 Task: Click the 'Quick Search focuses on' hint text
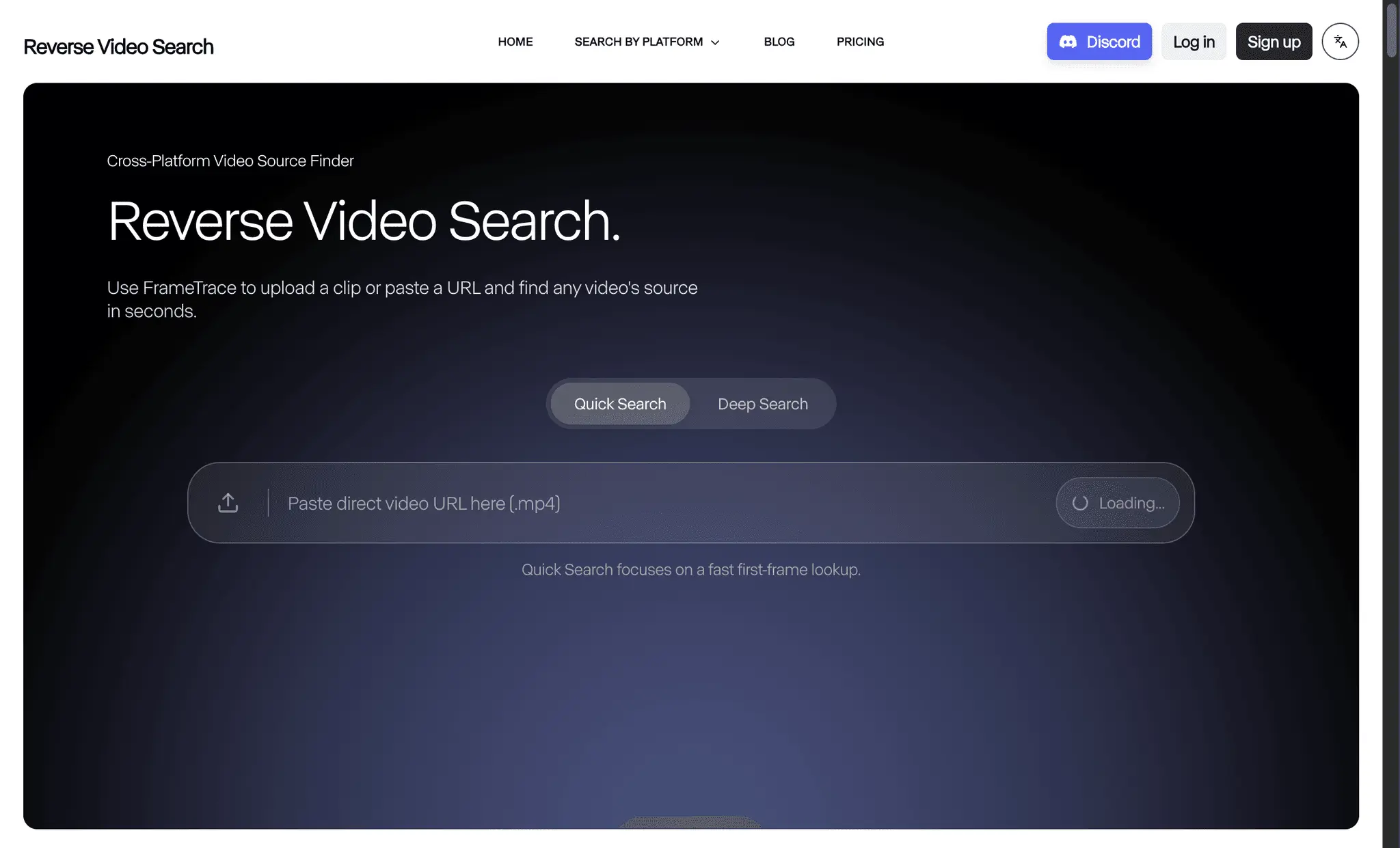(x=690, y=569)
